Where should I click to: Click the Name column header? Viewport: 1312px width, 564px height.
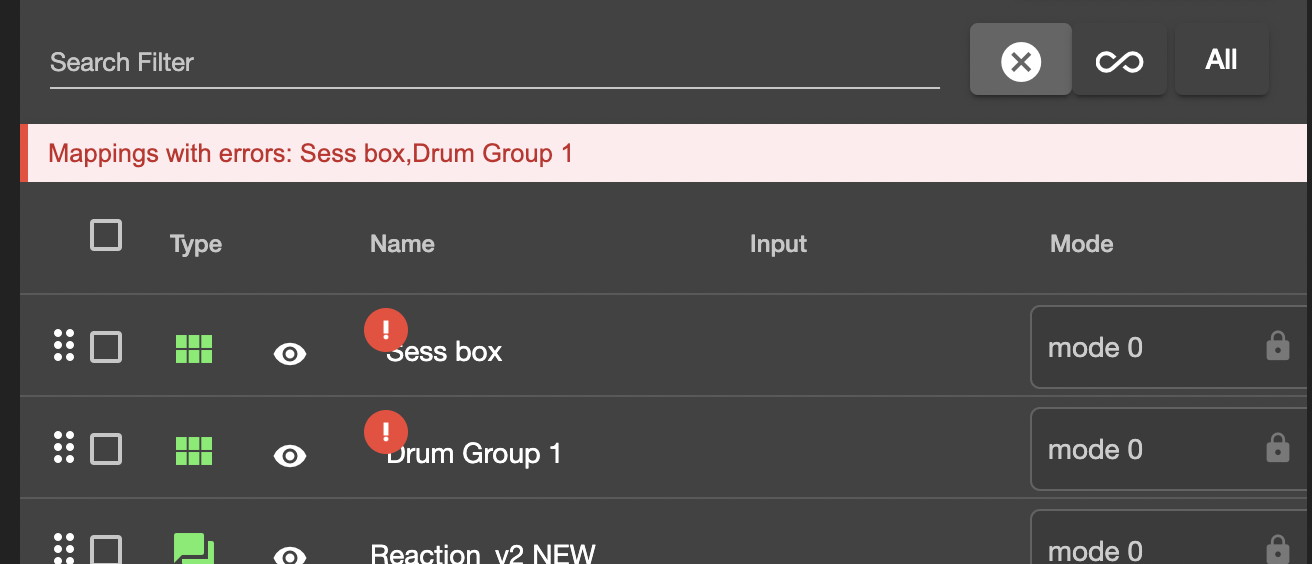(402, 244)
